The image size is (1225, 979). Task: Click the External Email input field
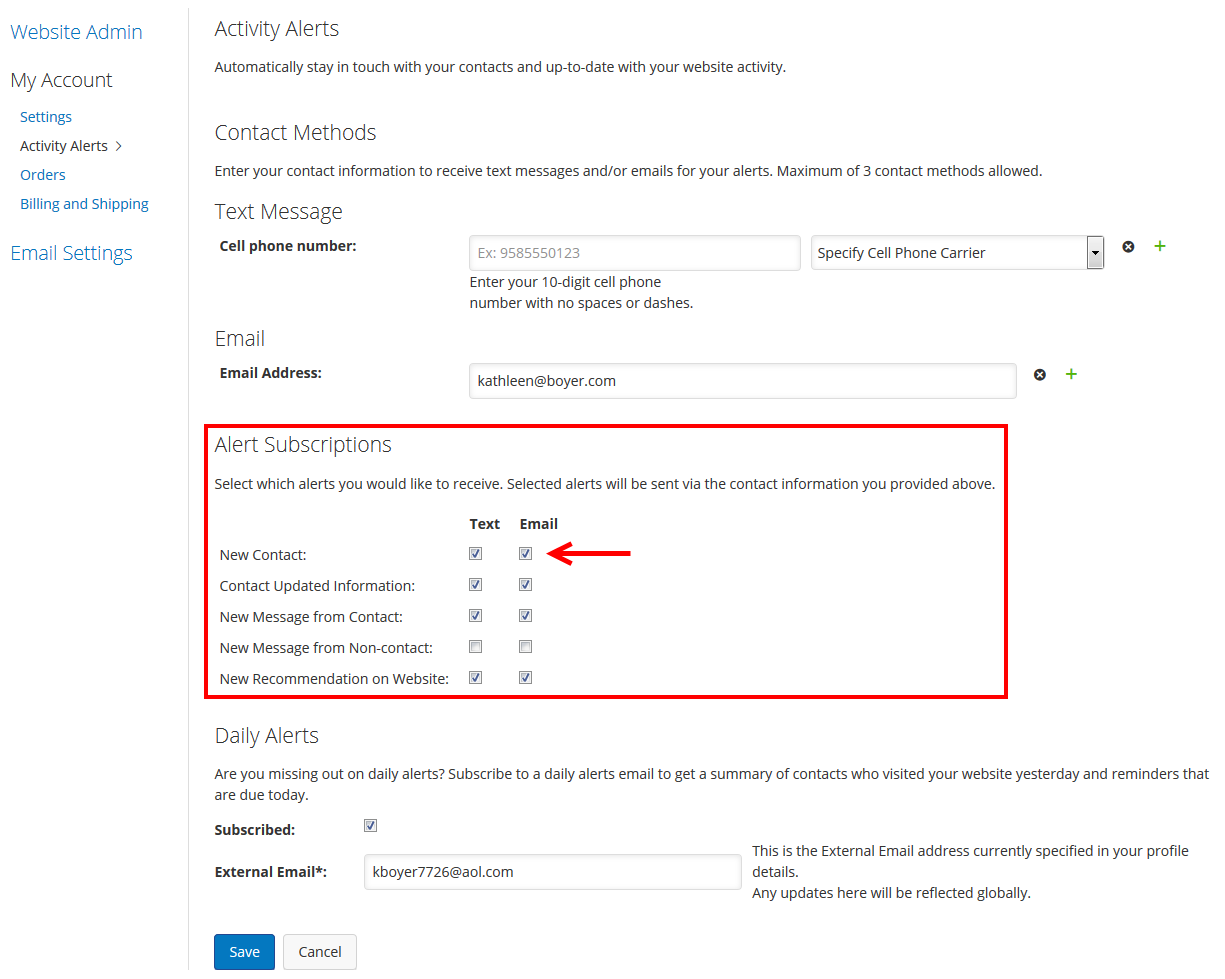[552, 872]
